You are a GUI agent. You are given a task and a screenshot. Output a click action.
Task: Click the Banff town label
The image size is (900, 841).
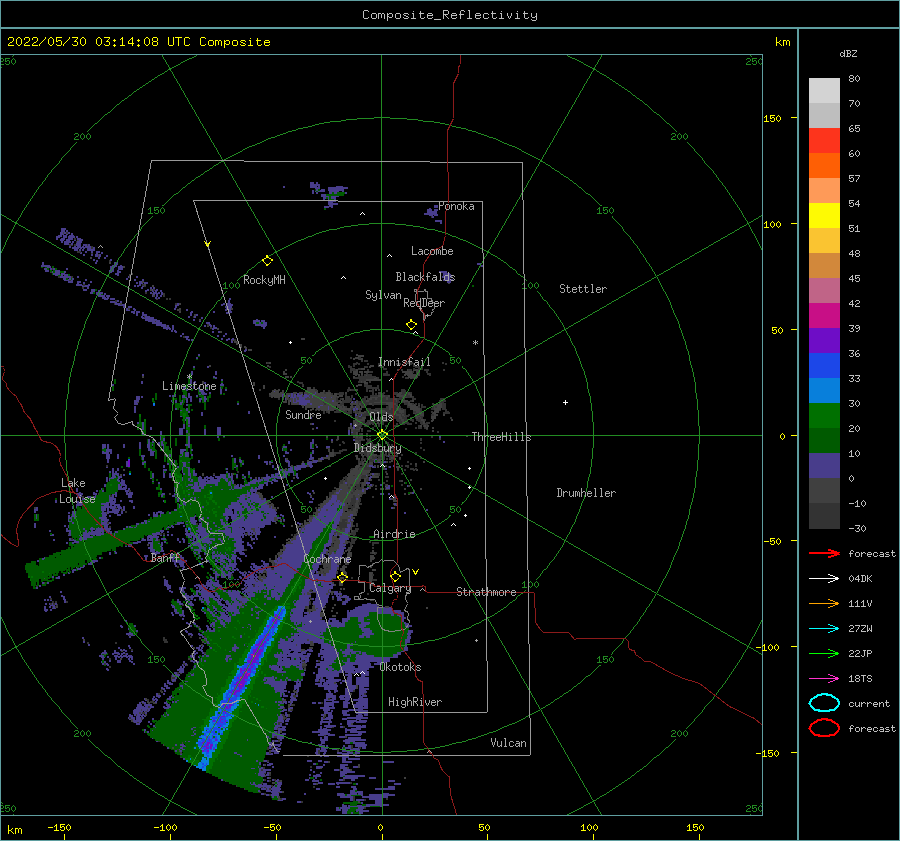coord(164,558)
